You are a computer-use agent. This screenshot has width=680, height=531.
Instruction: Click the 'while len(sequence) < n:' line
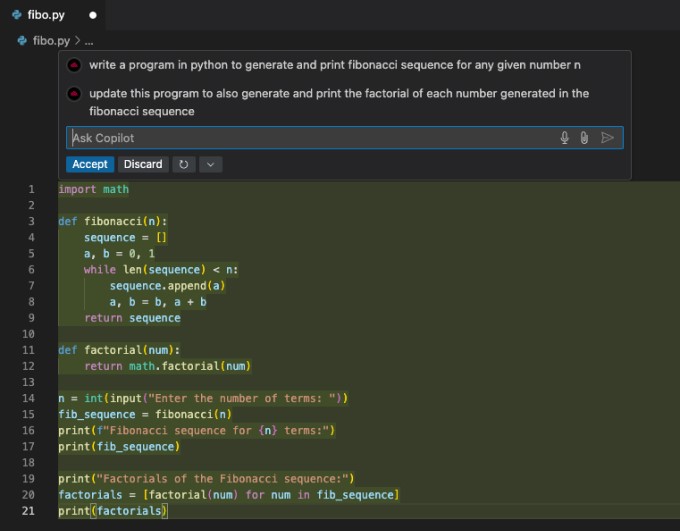click(161, 269)
